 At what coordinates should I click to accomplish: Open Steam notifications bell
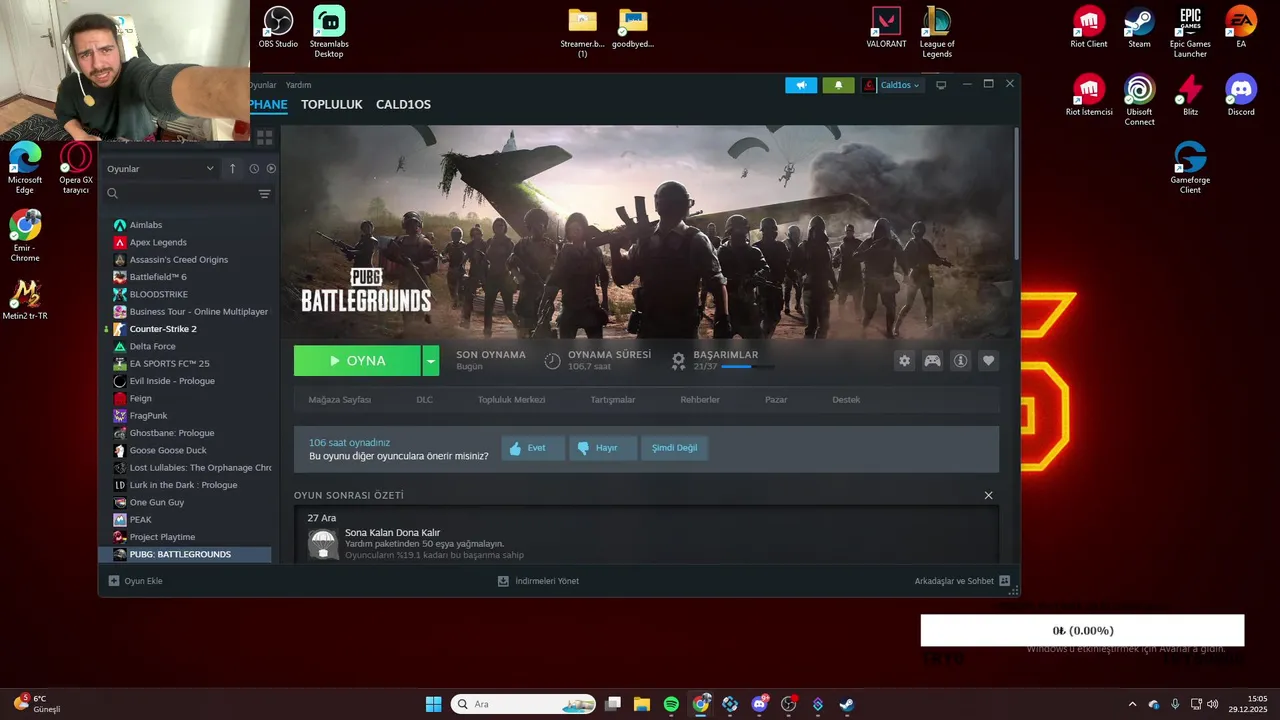coord(839,85)
